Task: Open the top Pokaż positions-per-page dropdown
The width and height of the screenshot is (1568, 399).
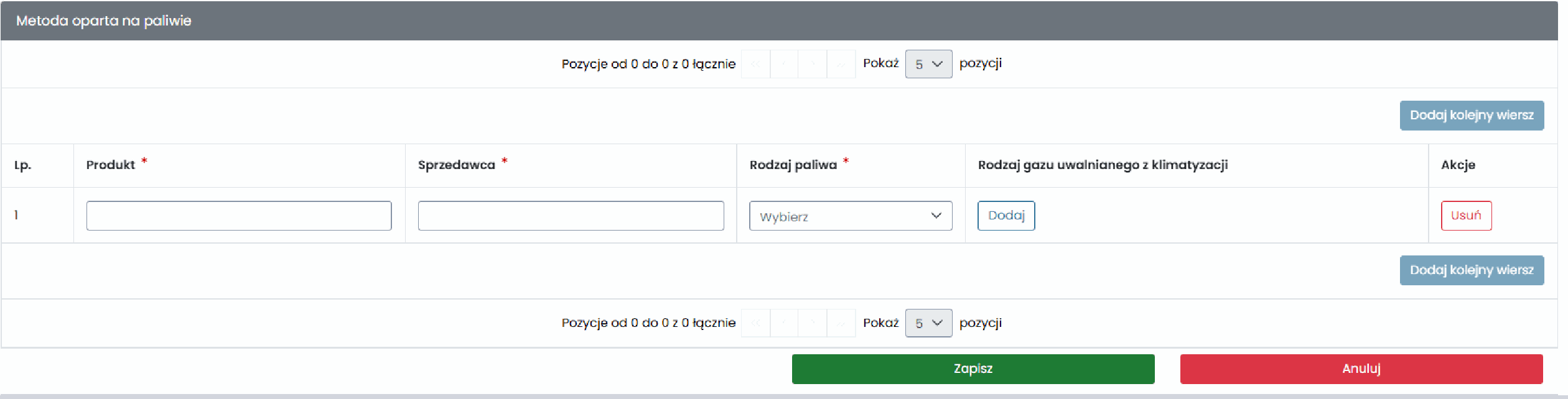Action: pos(928,64)
